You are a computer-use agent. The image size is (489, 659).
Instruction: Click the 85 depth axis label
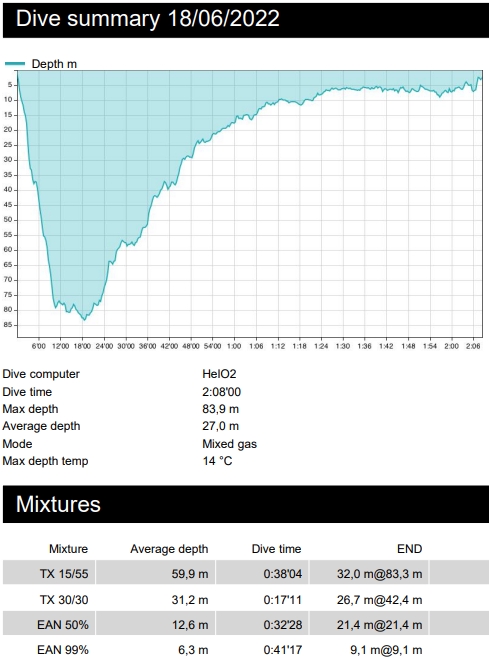pyautogui.click(x=8, y=325)
